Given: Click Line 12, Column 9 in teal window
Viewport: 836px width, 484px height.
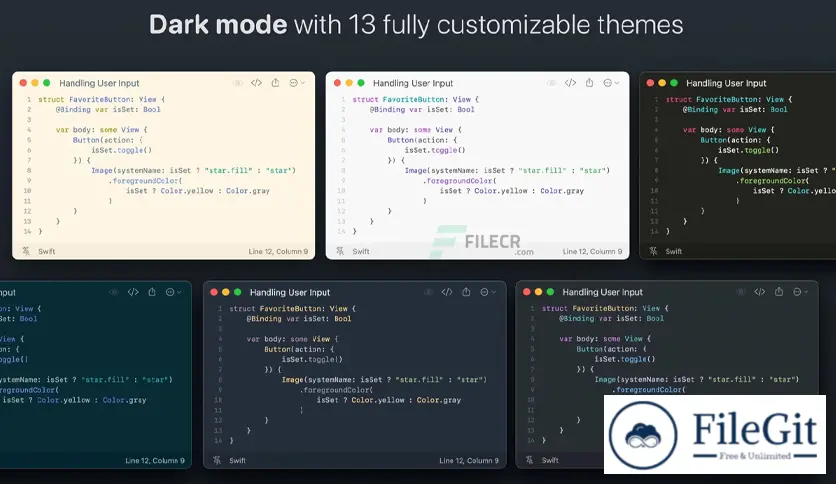Looking at the screenshot, I should pyautogui.click(x=155, y=461).
